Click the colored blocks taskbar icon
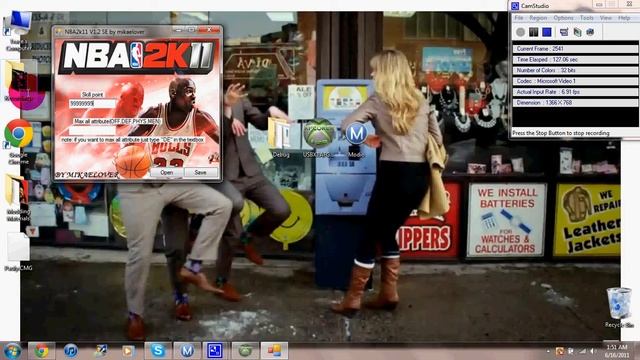 pyautogui.click(x=274, y=351)
